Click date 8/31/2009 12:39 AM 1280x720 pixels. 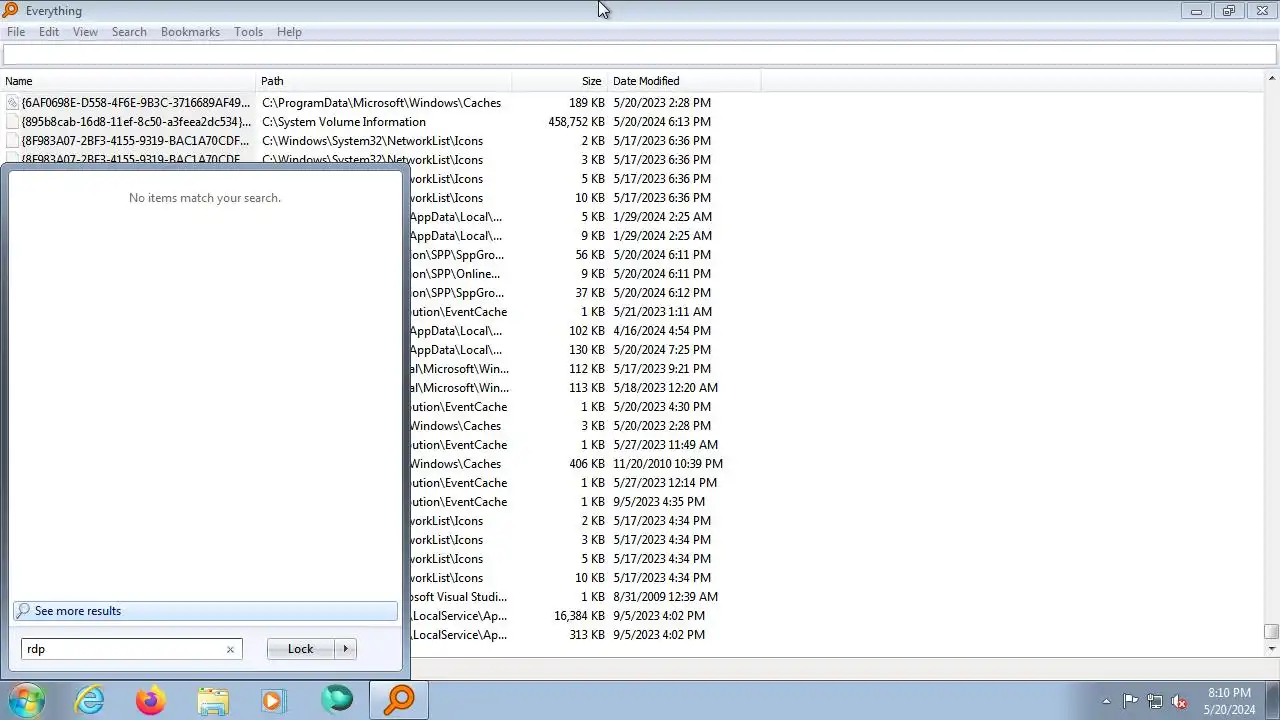coord(665,597)
